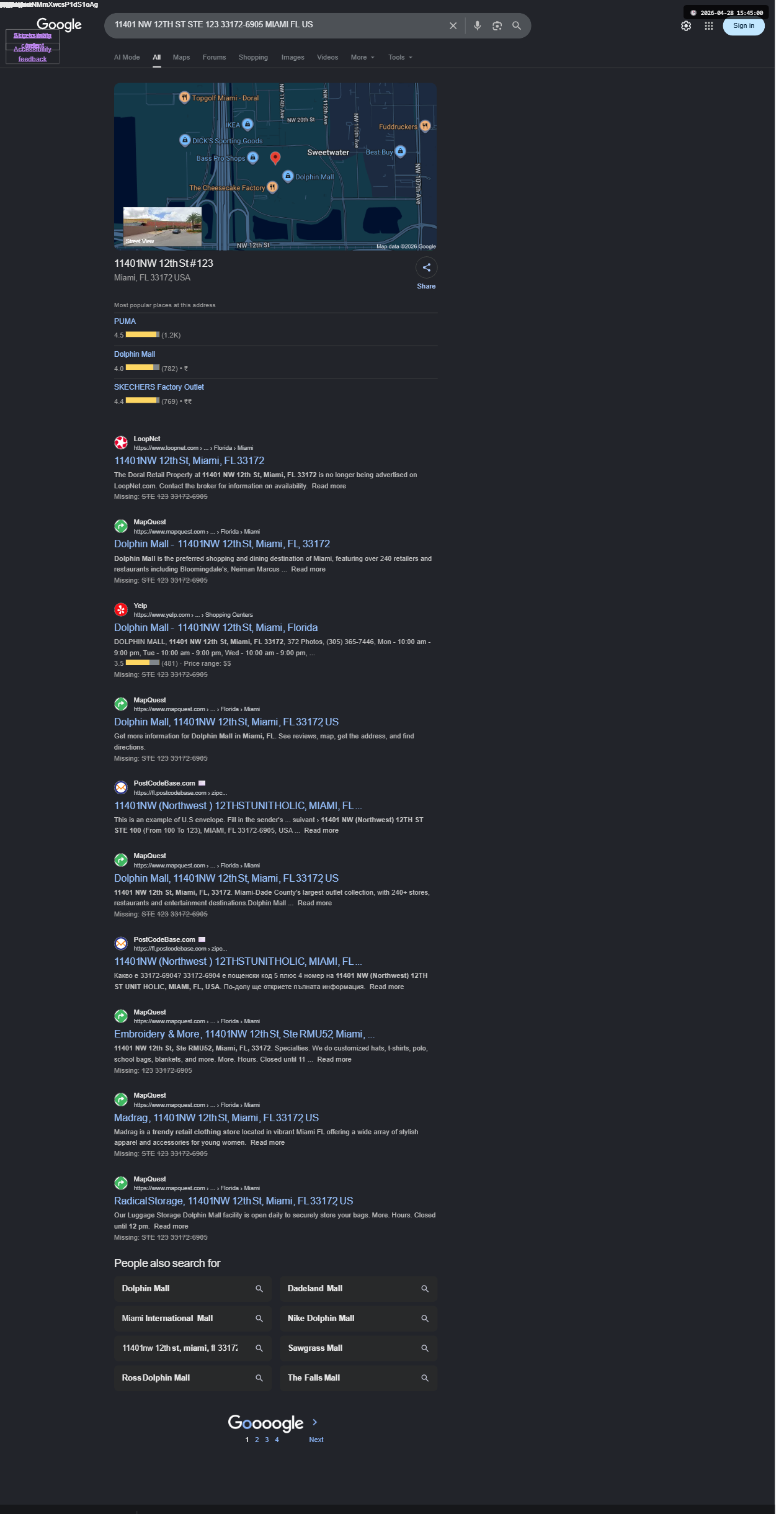Go to results page 3
This screenshot has width=784, height=1514.
click(x=267, y=1440)
